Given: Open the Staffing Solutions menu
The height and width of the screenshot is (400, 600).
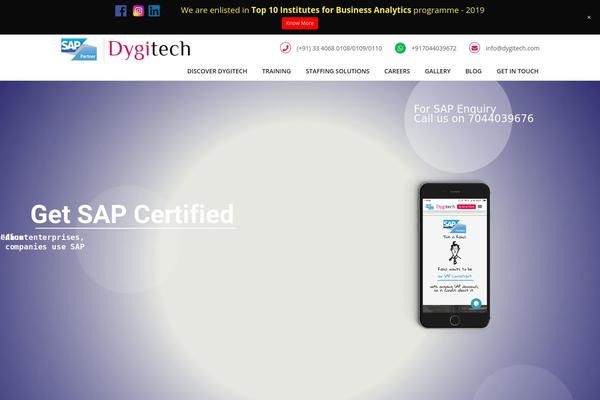Looking at the screenshot, I should 338,71.
